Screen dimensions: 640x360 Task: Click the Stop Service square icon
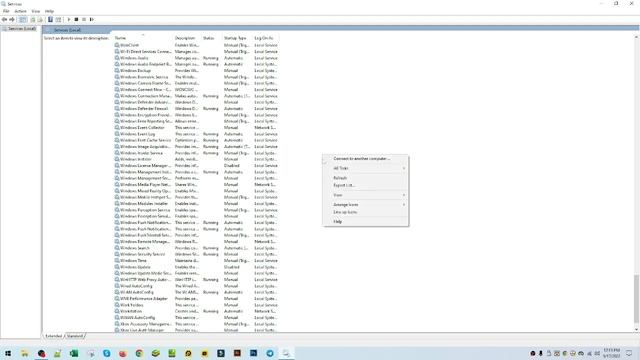click(76, 20)
